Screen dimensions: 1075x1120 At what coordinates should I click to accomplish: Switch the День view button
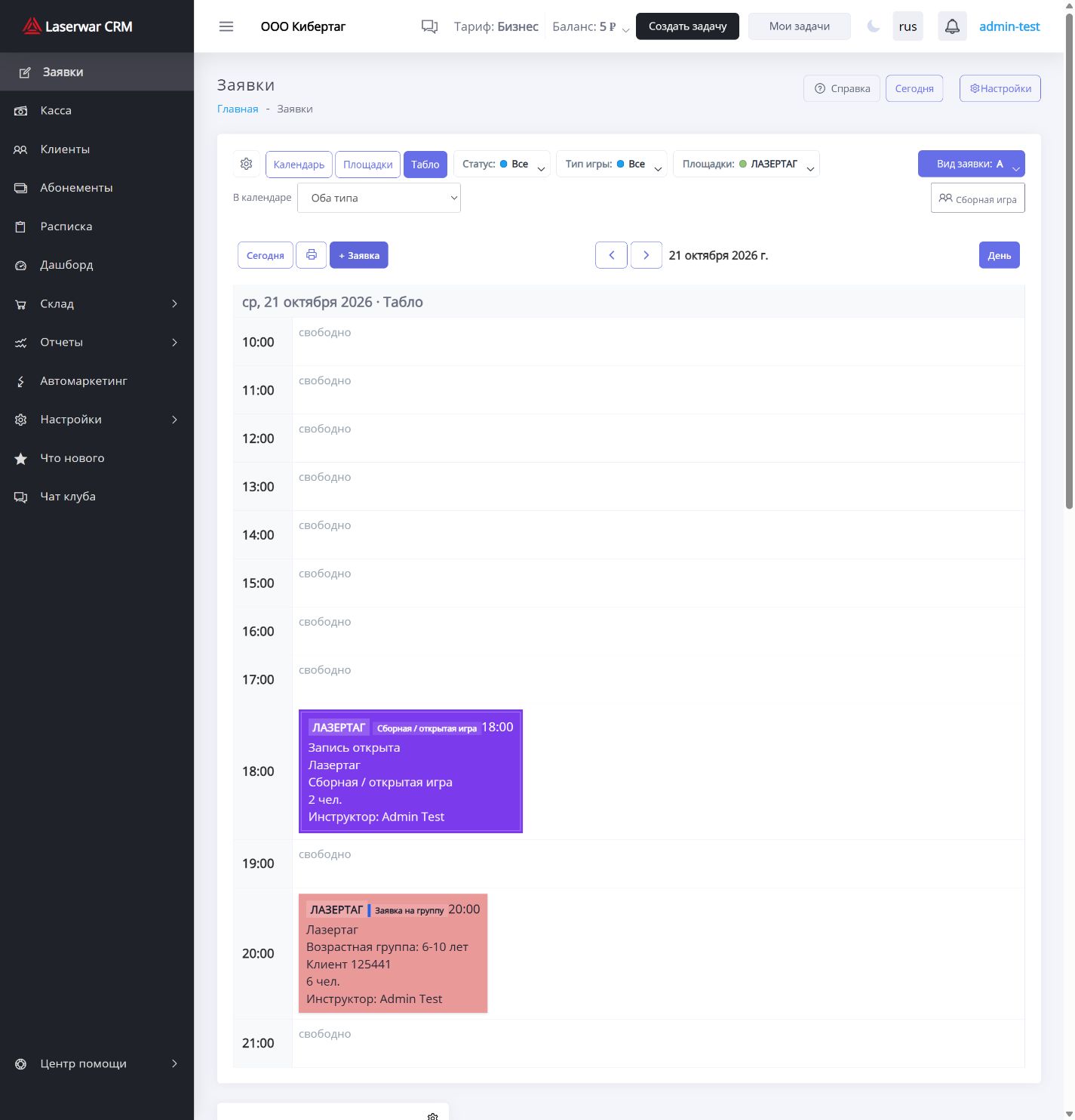pos(999,255)
